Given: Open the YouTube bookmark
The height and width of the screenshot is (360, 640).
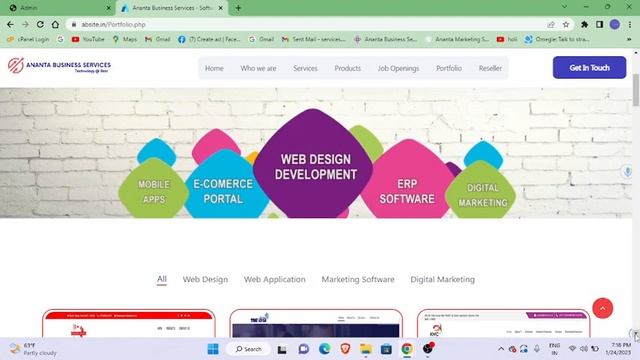Looking at the screenshot, I should 88,39.
